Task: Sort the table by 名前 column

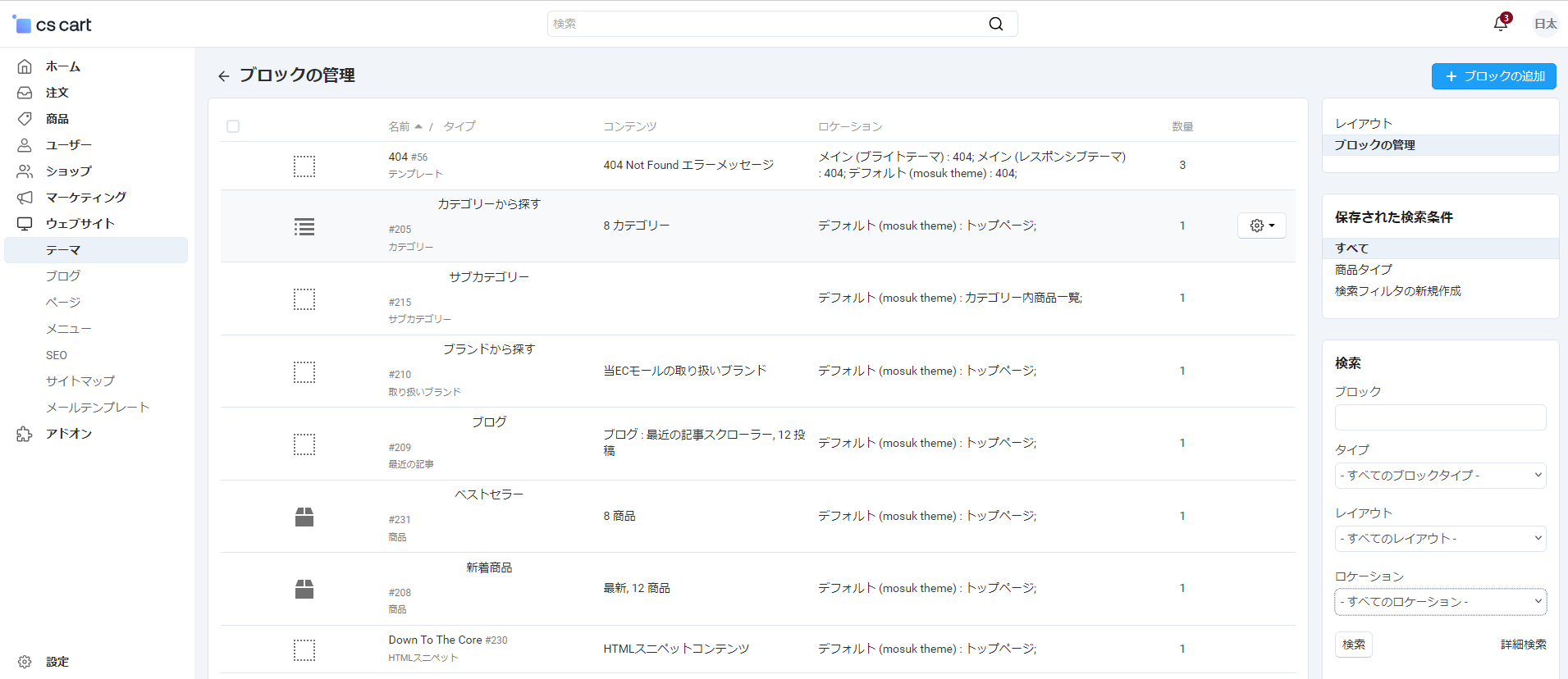Action: tap(400, 126)
